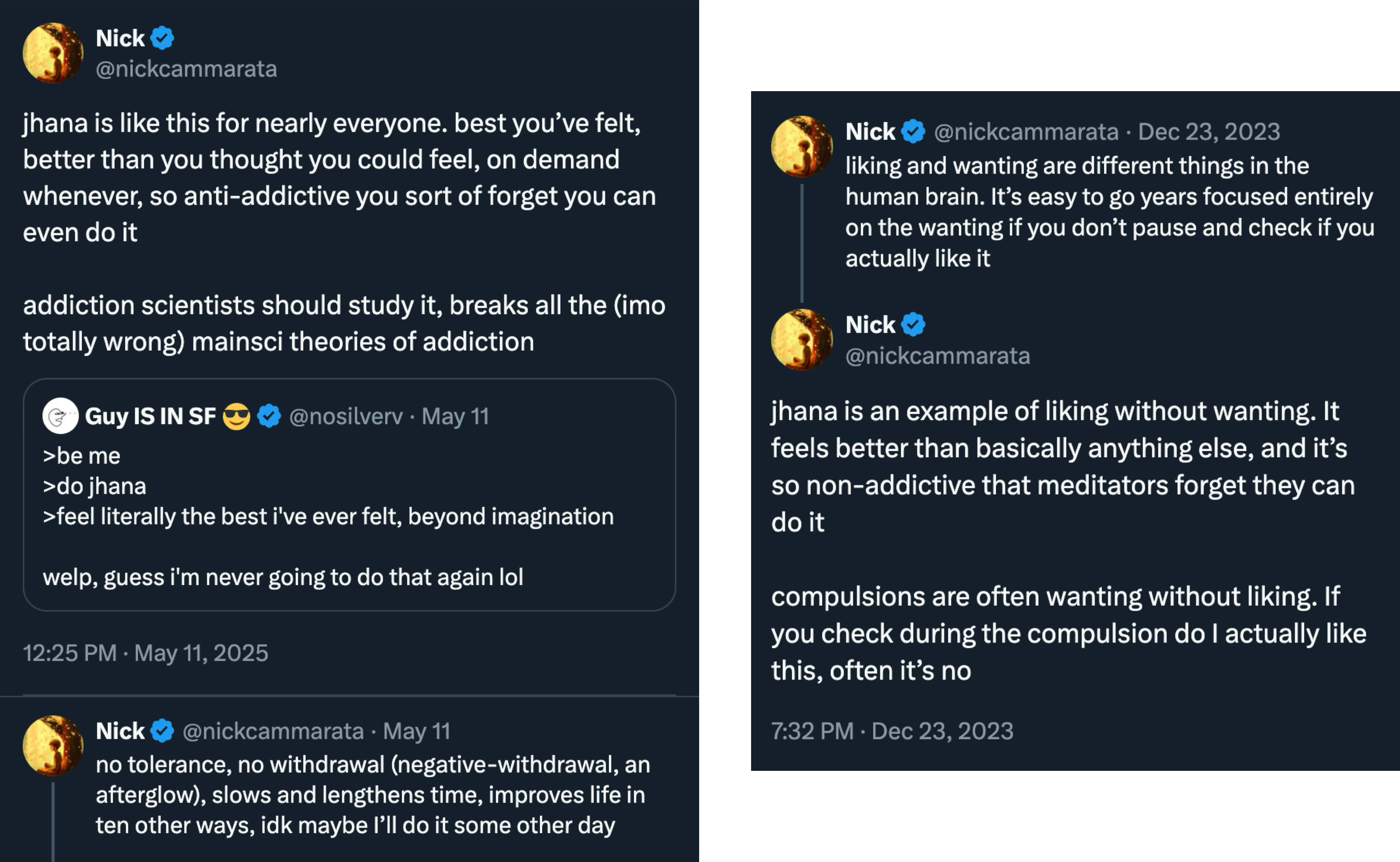Click the @nickcammarata handle above 'jhana is an example'
The image size is (1400, 862).
pos(937,356)
